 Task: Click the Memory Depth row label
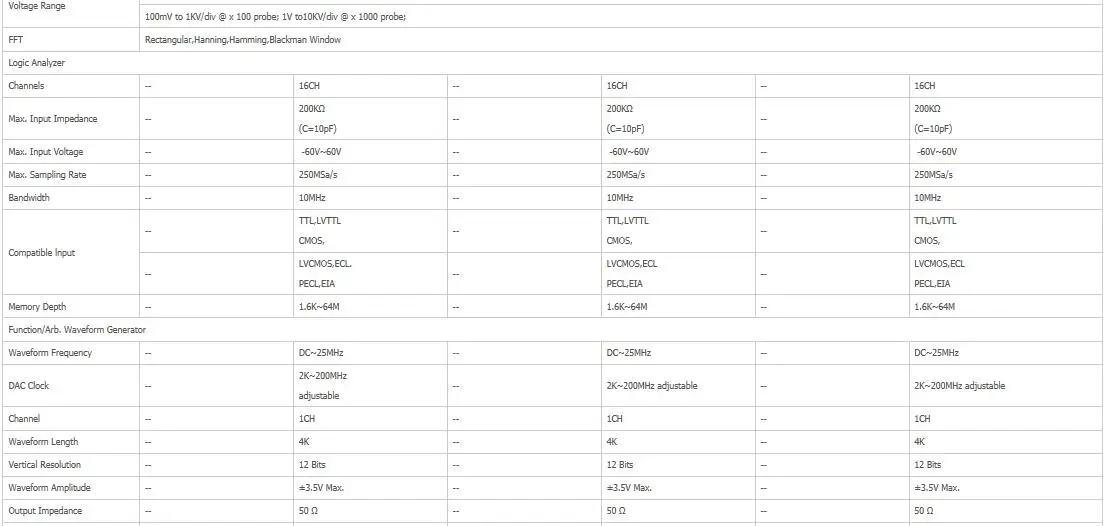click(x=36, y=307)
